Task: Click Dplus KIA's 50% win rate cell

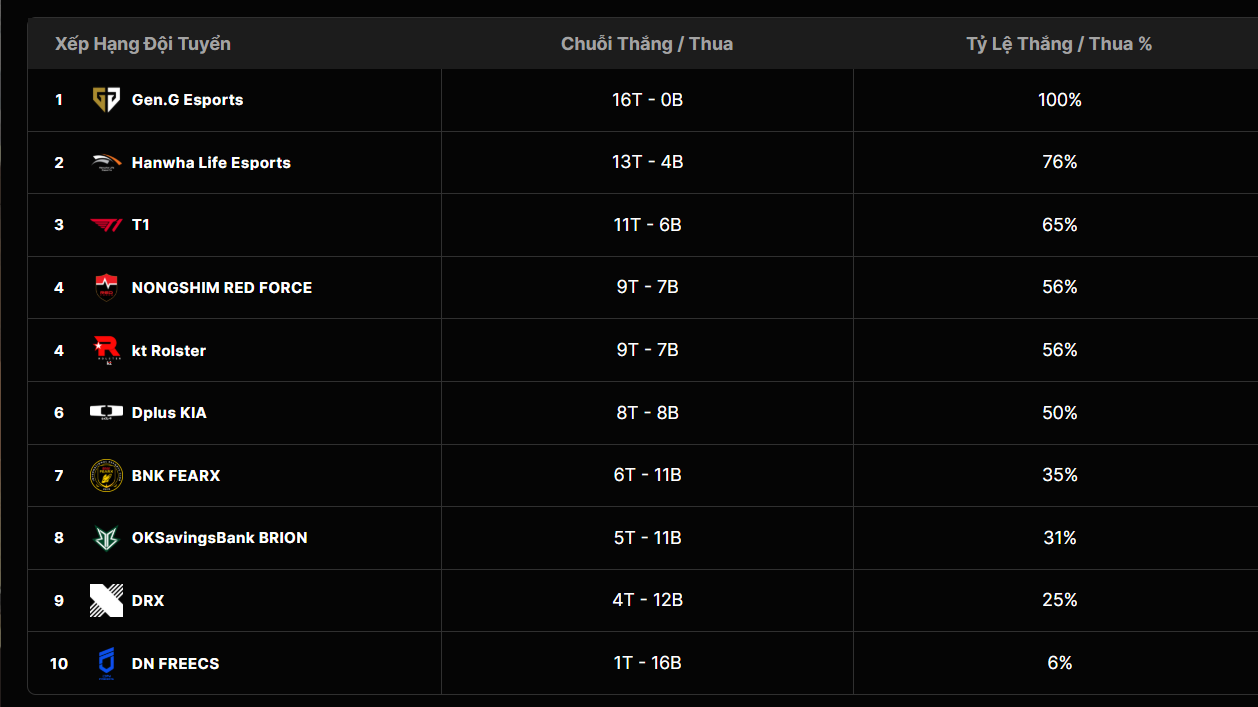Action: (x=1059, y=413)
